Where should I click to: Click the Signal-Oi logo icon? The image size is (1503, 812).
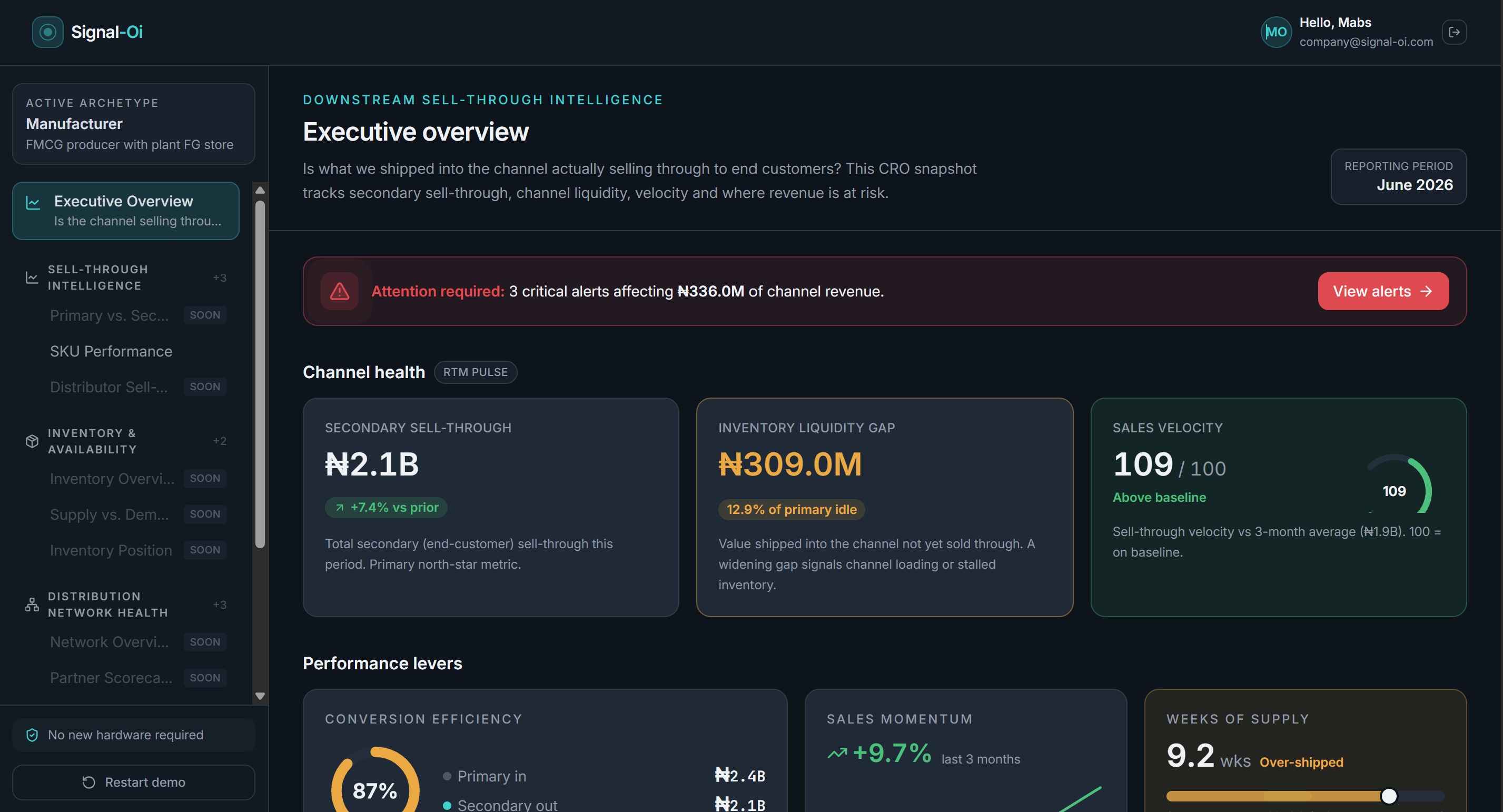(x=47, y=32)
